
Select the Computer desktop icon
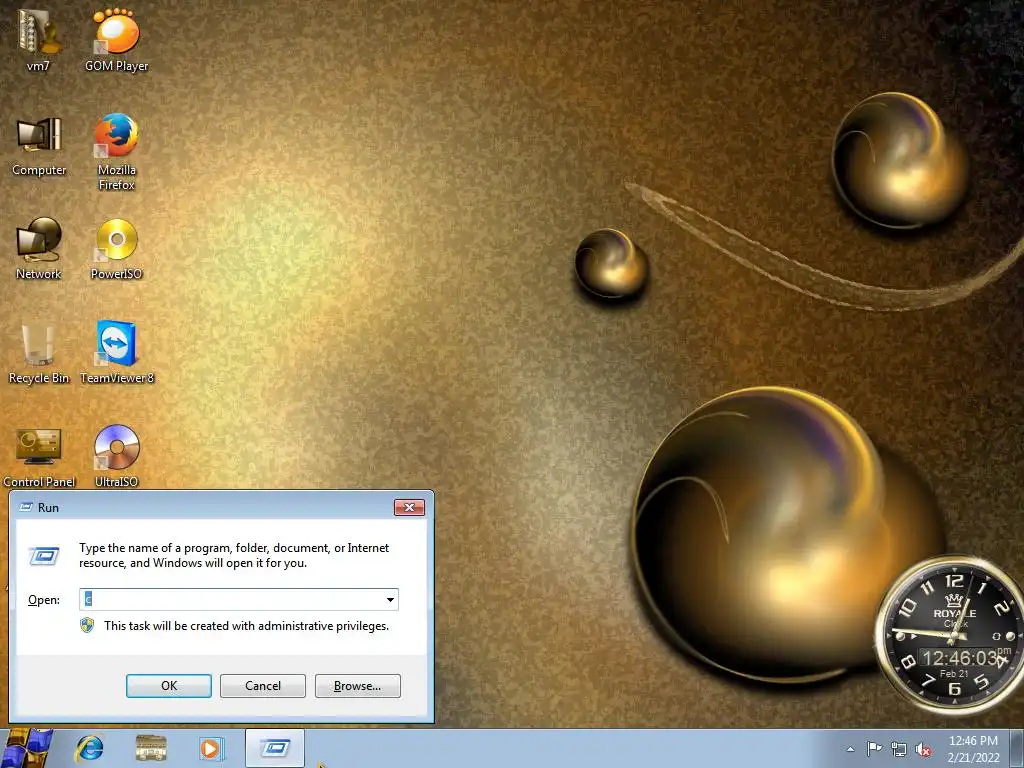(x=39, y=146)
